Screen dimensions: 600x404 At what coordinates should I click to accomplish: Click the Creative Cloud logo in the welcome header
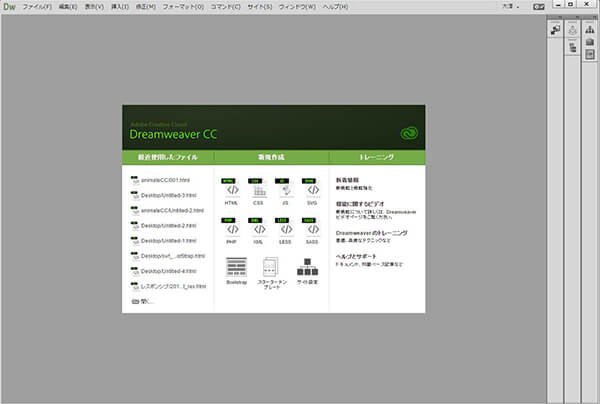pyautogui.click(x=409, y=133)
